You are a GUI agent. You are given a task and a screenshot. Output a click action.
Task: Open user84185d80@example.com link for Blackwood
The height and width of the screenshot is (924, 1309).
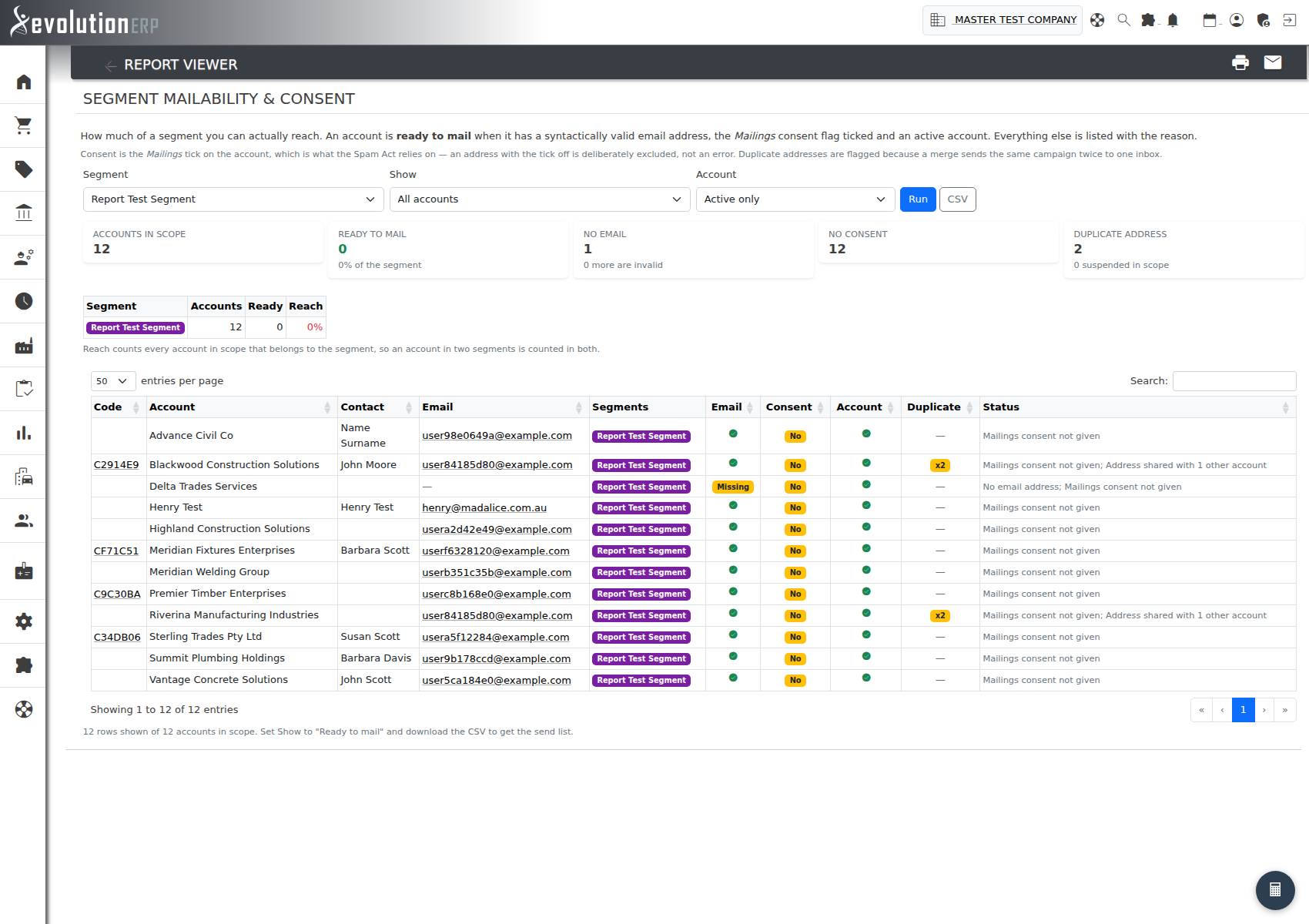[x=497, y=465]
